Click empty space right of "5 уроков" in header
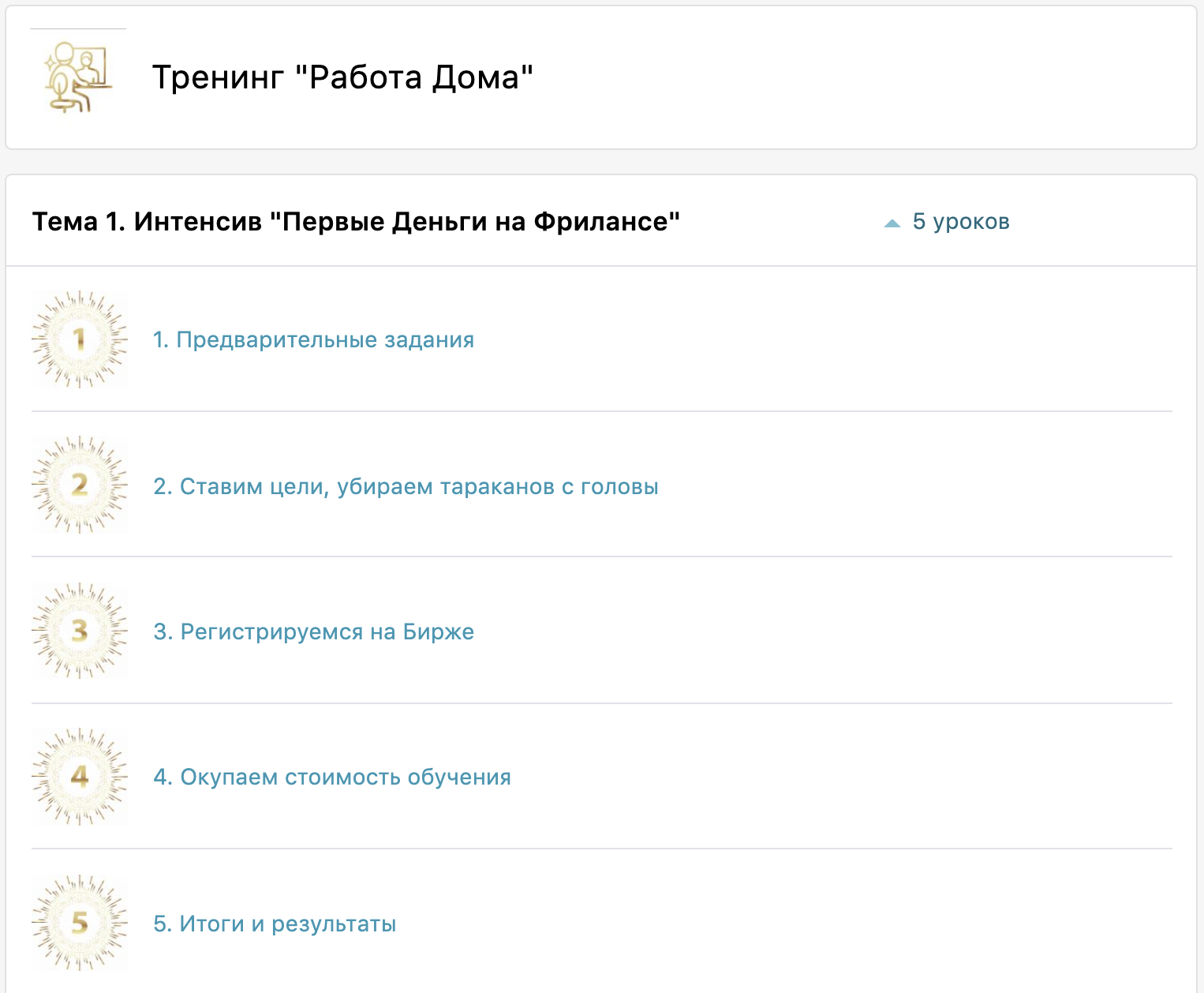The width and height of the screenshot is (1204, 993). coord(1105,222)
